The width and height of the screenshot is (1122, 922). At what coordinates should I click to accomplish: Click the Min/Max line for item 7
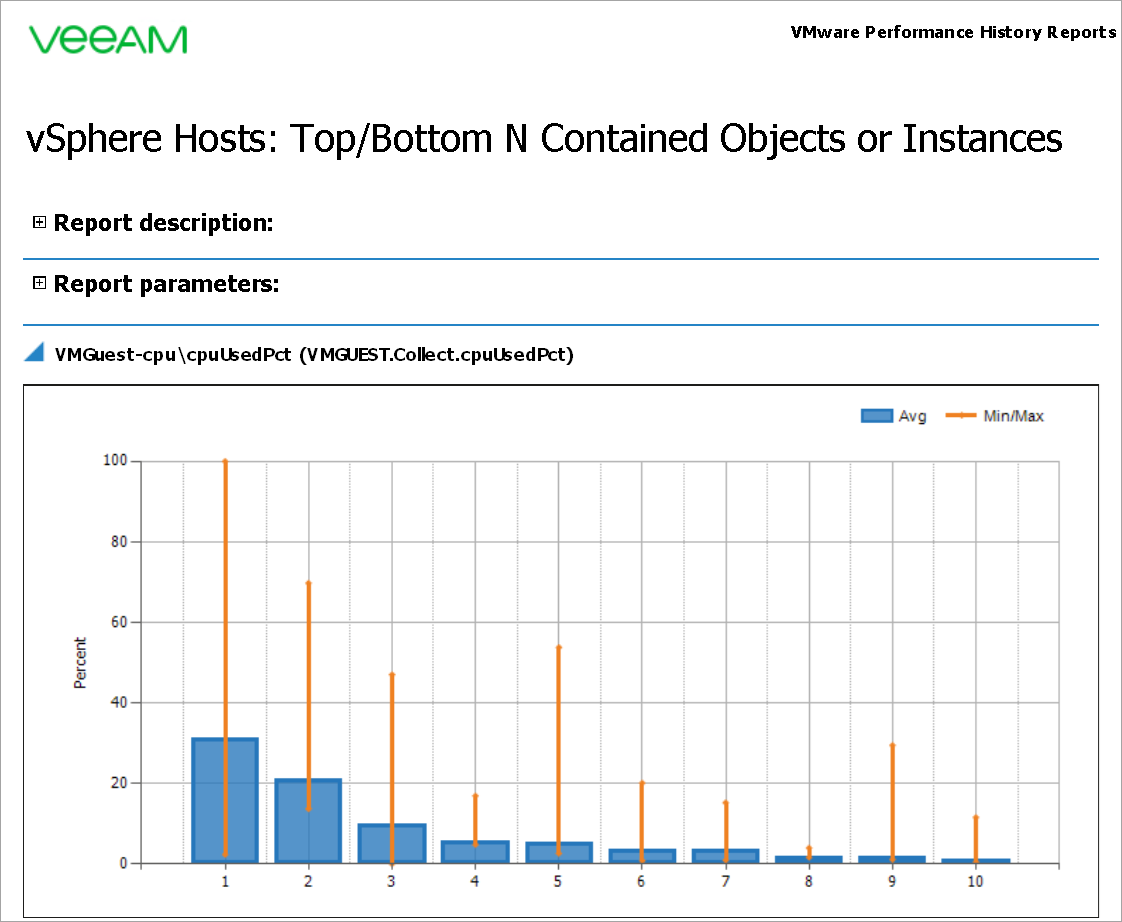(726, 832)
